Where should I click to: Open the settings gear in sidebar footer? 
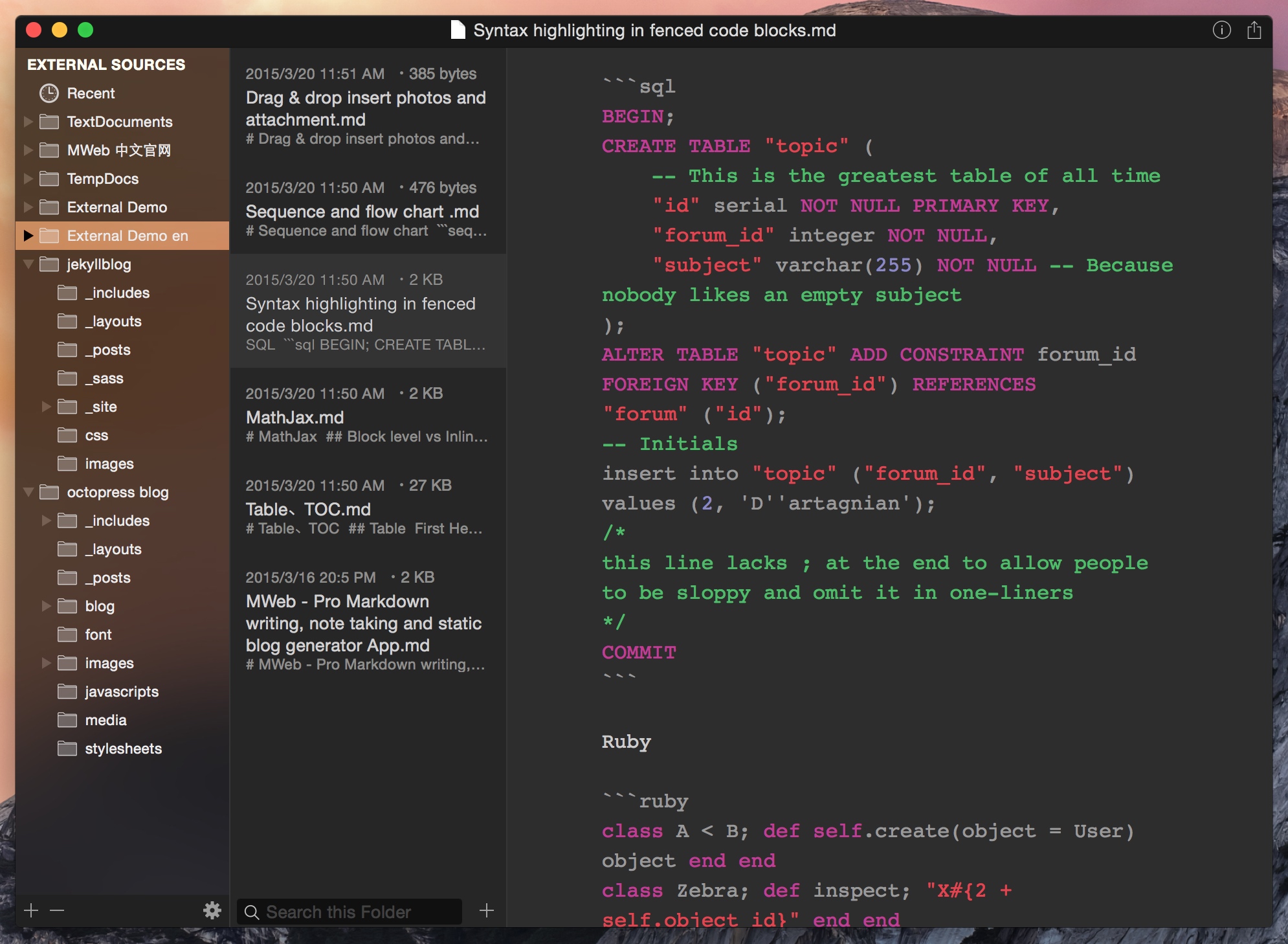212,910
